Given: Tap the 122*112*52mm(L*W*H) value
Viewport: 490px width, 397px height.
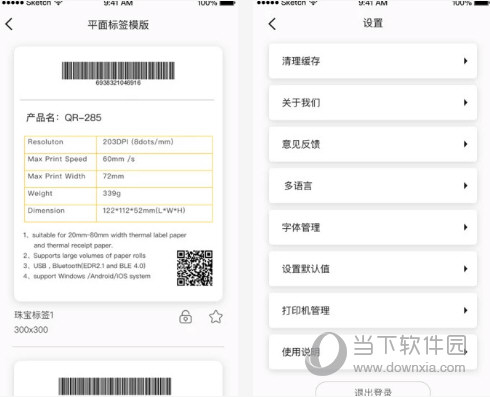Looking at the screenshot, I should [144, 210].
